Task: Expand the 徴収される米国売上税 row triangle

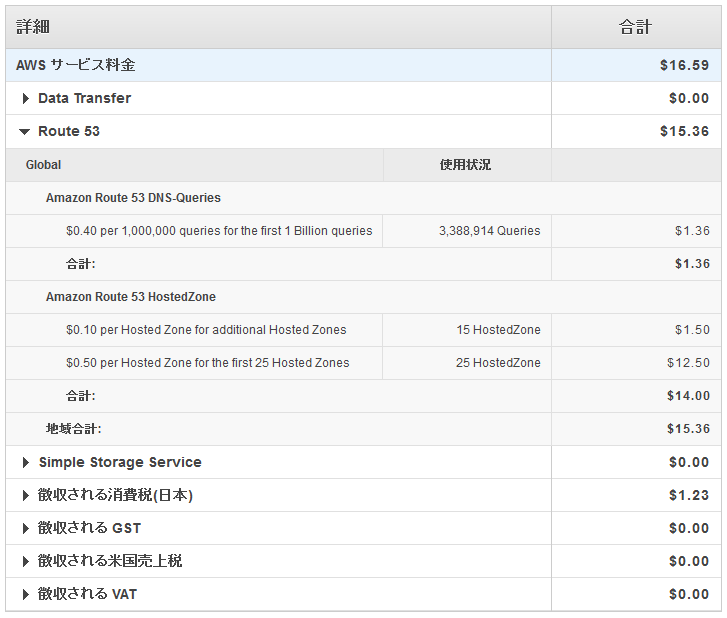Action: click(26, 561)
